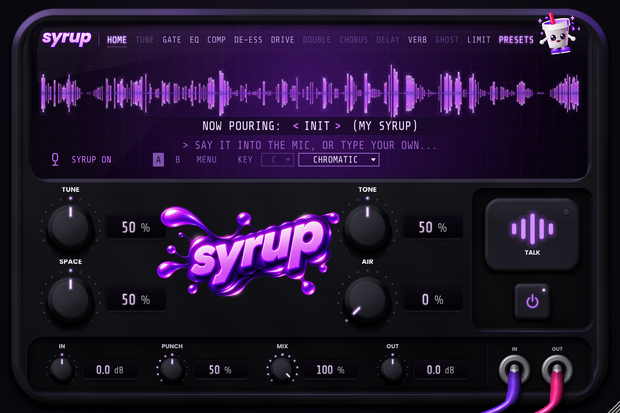Click the microphone icon beside SYRUP ON
This screenshot has height=413, width=620.
pyautogui.click(x=55, y=159)
